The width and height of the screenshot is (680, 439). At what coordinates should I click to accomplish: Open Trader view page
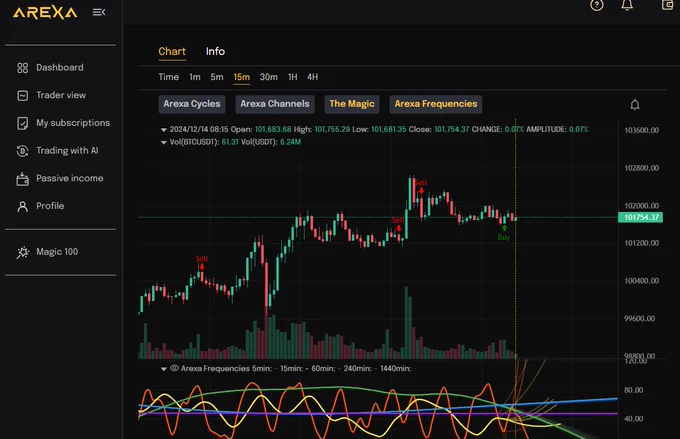61,95
